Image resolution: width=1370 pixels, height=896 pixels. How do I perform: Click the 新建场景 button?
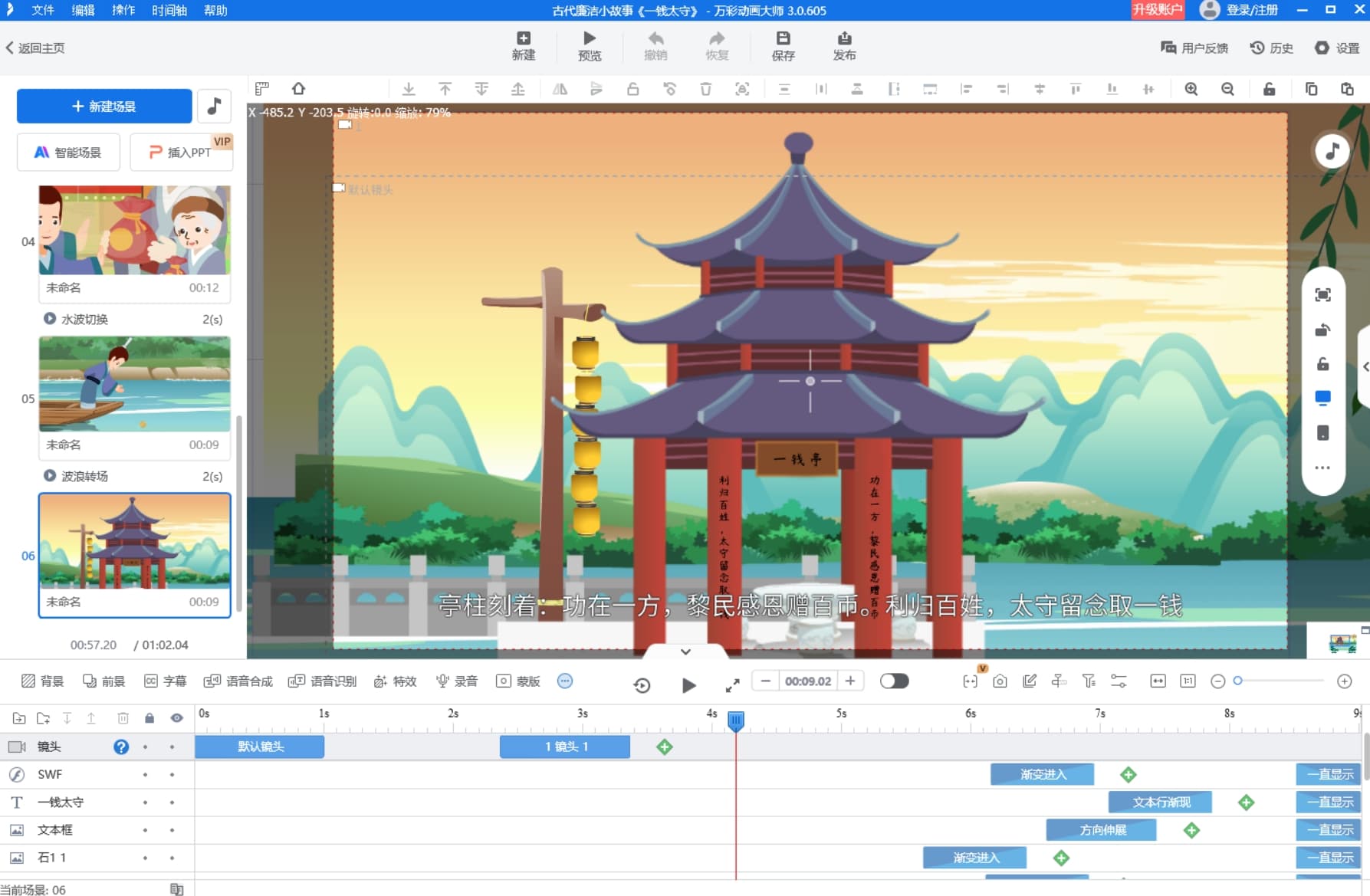104,106
